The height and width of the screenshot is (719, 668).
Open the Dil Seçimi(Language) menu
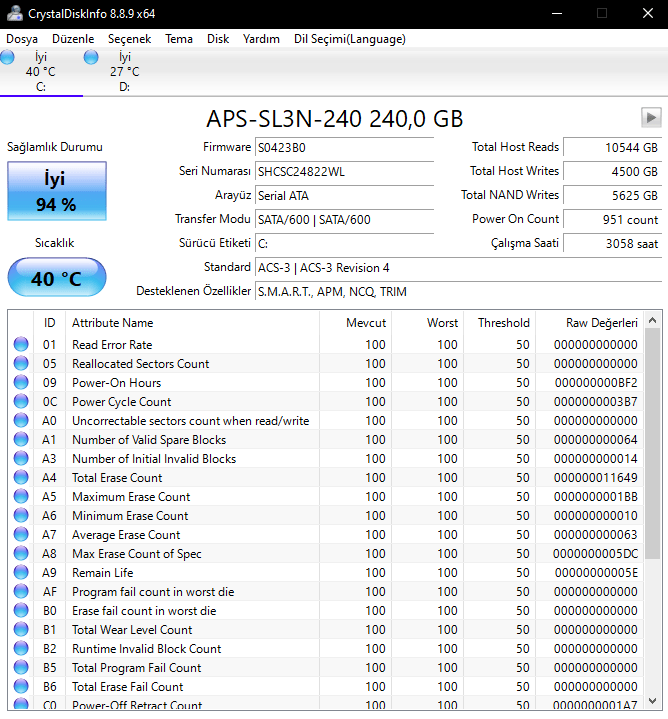pyautogui.click(x=349, y=39)
